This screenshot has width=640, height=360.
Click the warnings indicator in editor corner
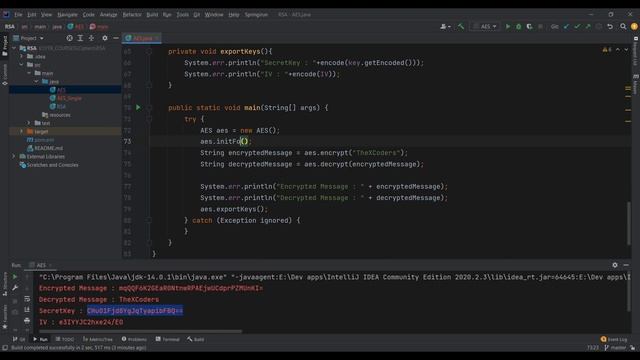coord(607,50)
